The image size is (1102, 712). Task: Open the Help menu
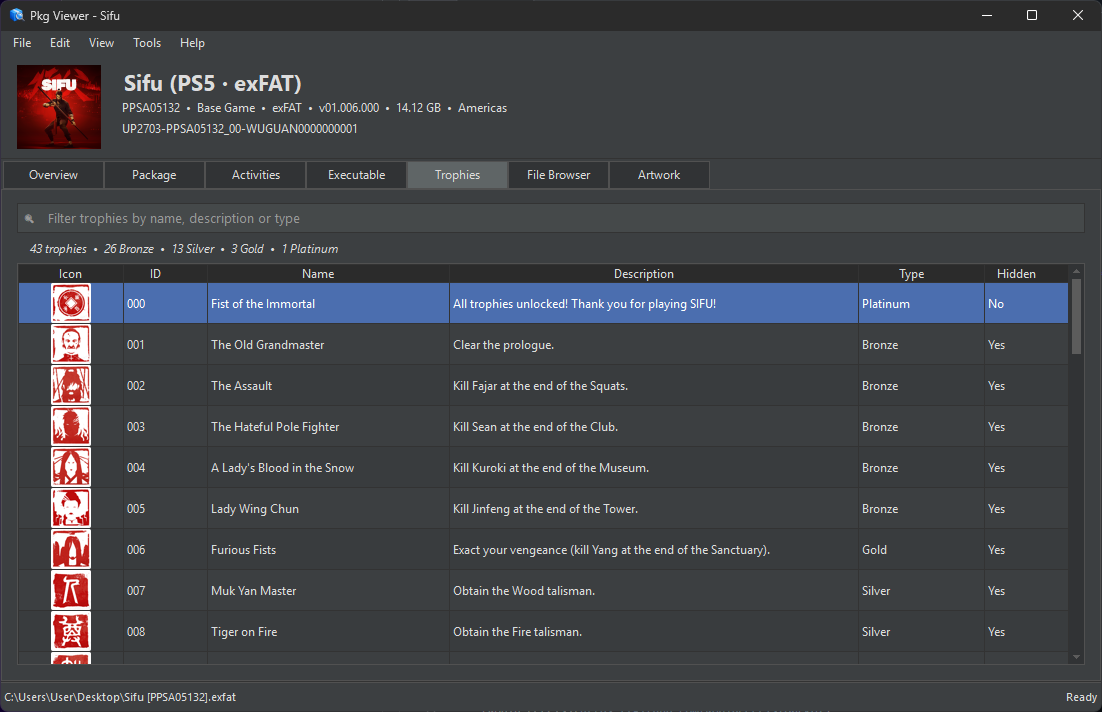(192, 43)
